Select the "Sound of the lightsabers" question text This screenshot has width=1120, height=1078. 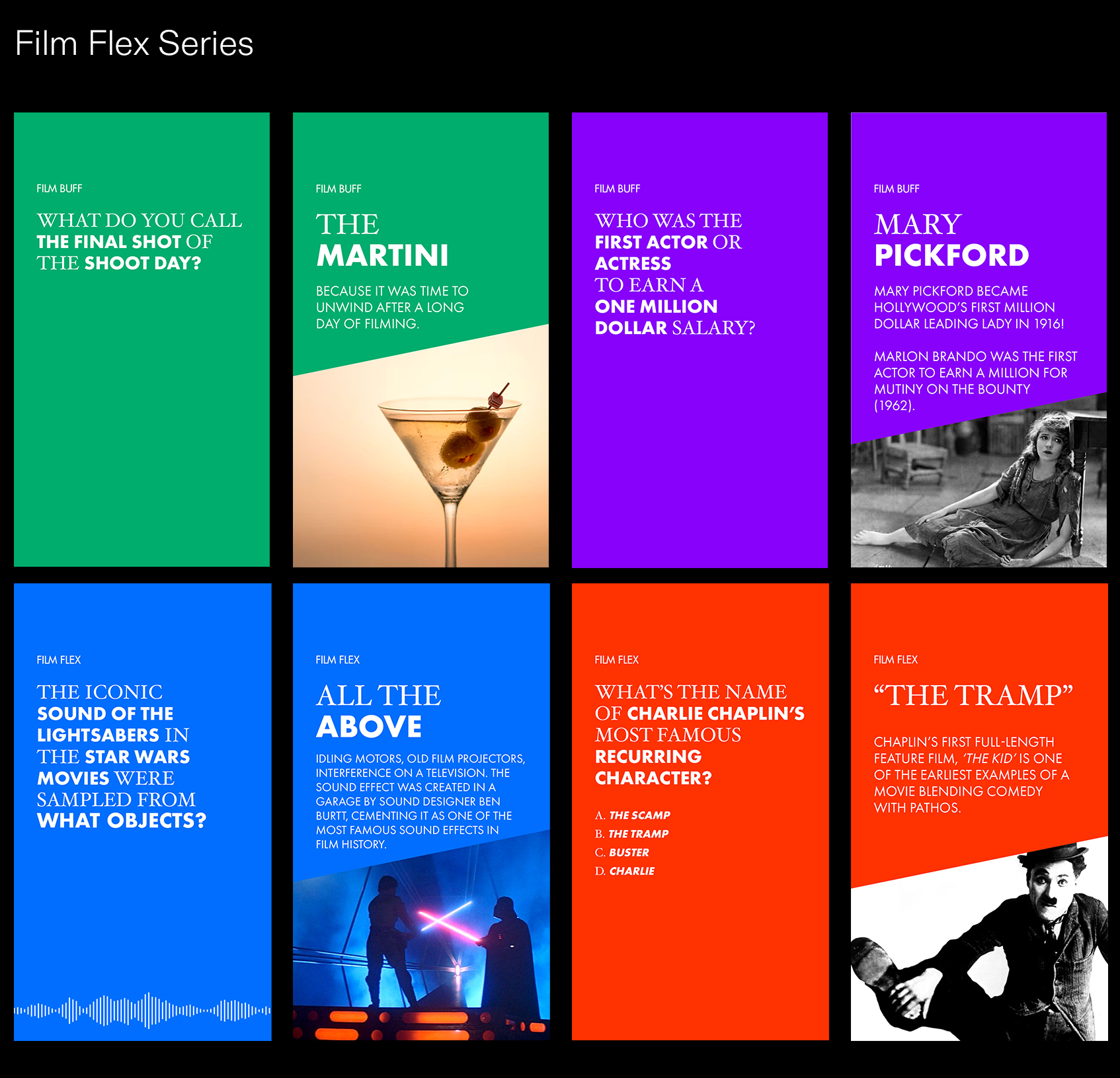tap(122, 756)
